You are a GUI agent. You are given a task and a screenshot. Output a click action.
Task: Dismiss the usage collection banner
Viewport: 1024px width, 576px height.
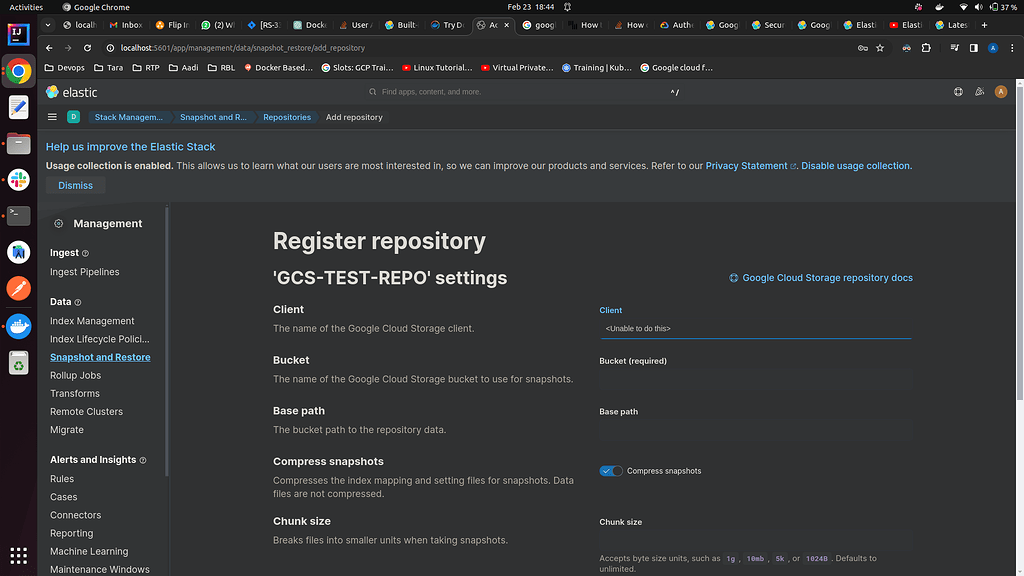point(74,185)
